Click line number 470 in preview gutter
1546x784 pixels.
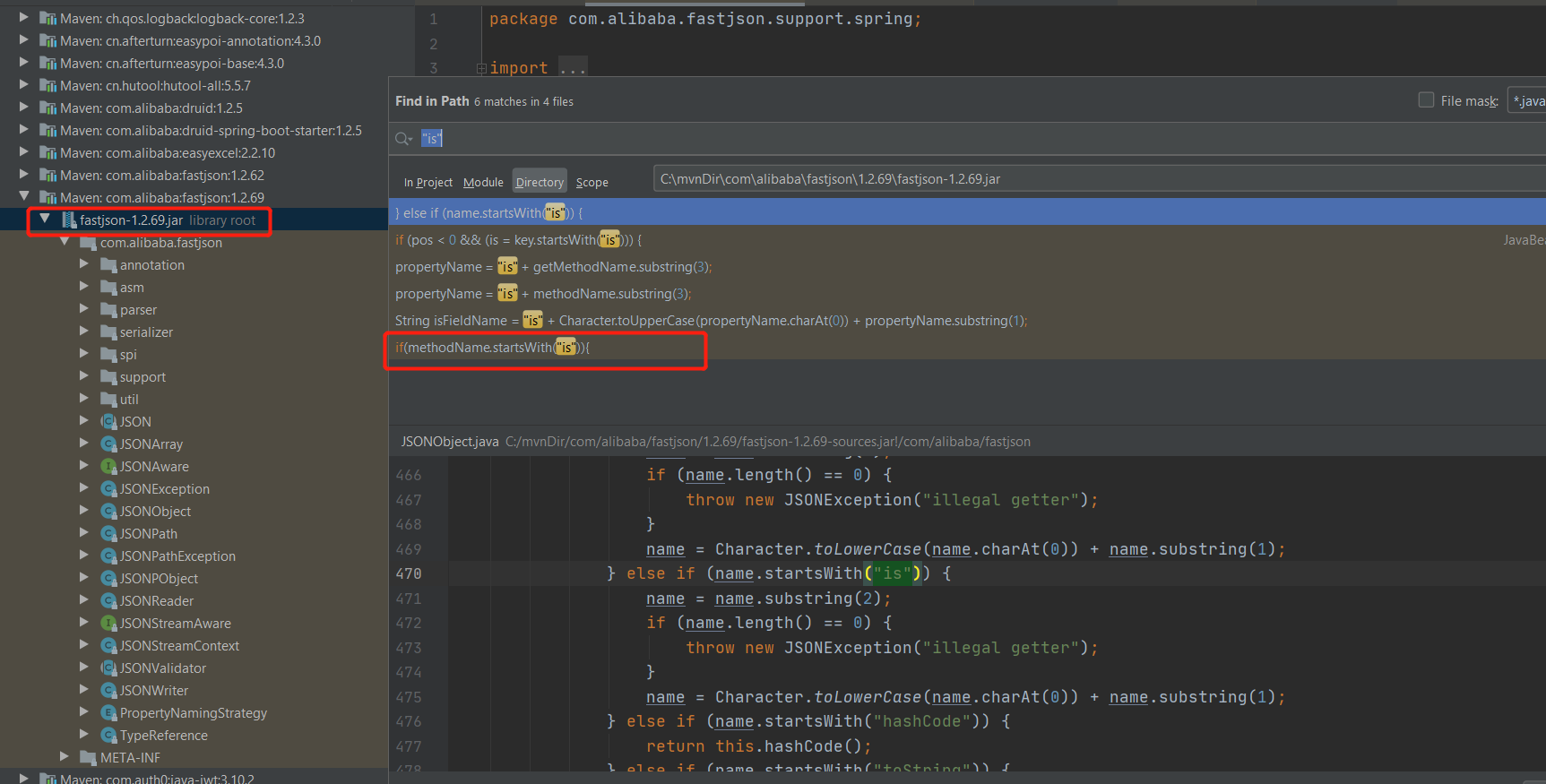[409, 573]
